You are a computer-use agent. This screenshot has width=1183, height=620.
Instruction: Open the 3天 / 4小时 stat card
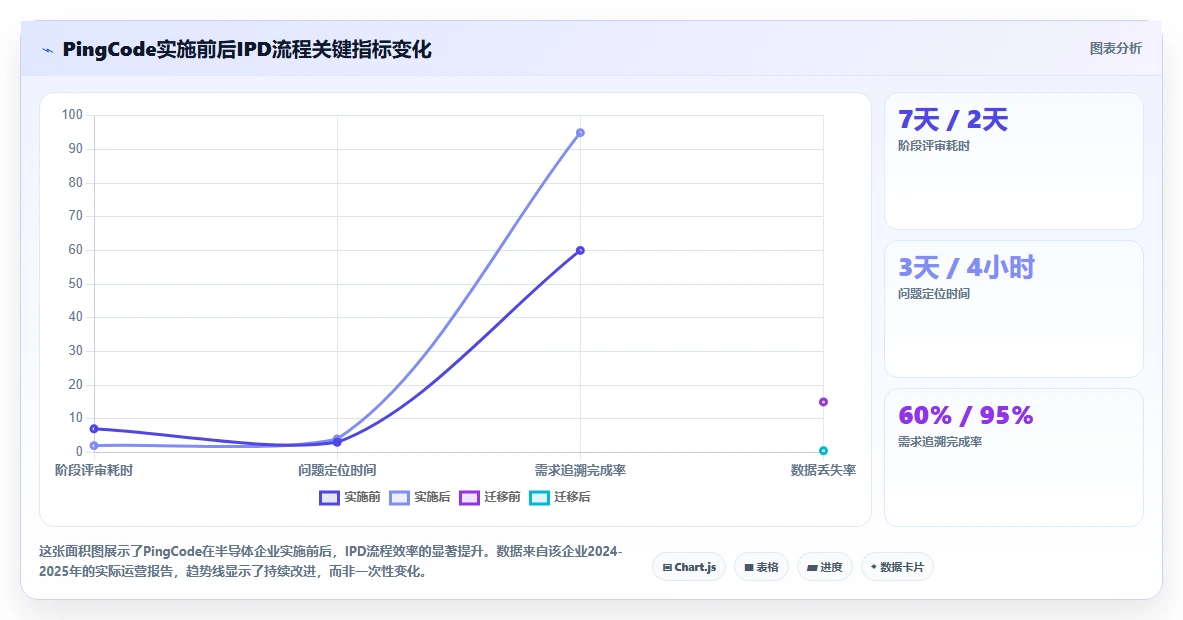1013,308
